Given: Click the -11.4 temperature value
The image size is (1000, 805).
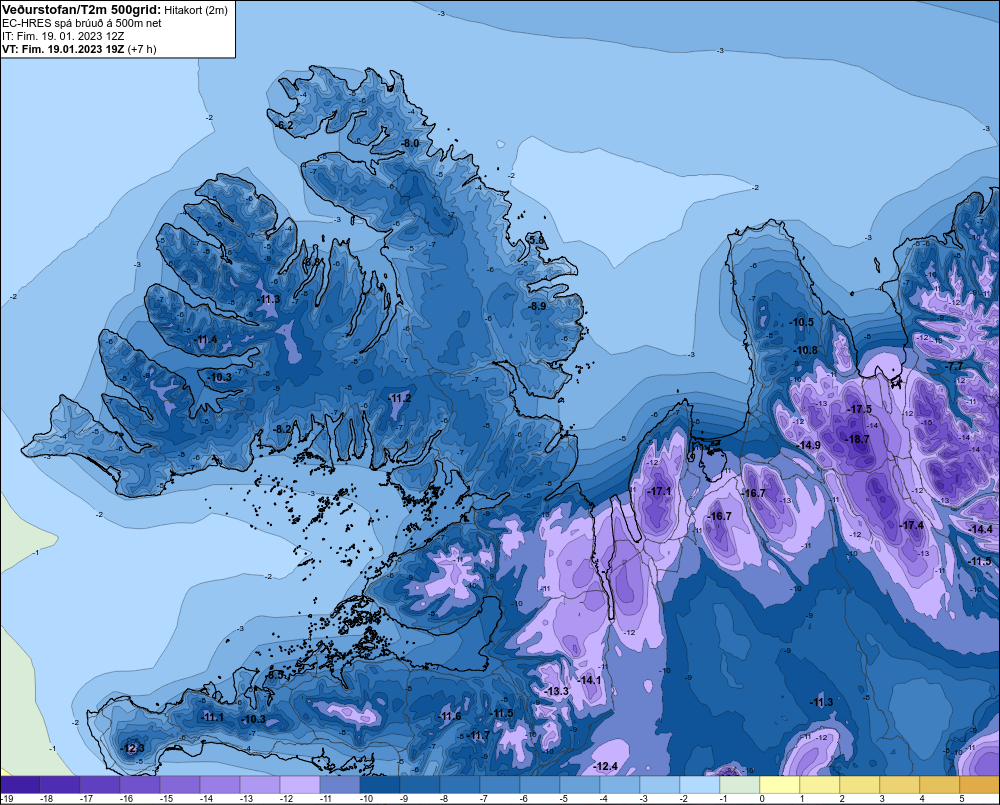Looking at the screenshot, I should [x=205, y=339].
